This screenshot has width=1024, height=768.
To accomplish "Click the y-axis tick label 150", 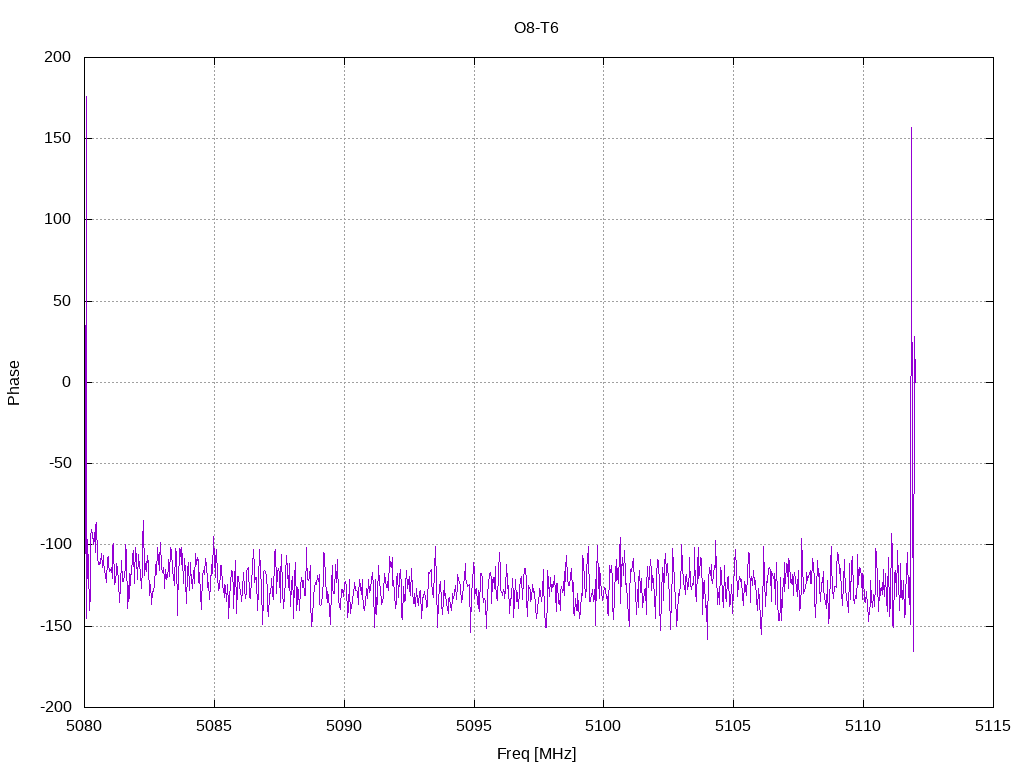I will [57, 138].
